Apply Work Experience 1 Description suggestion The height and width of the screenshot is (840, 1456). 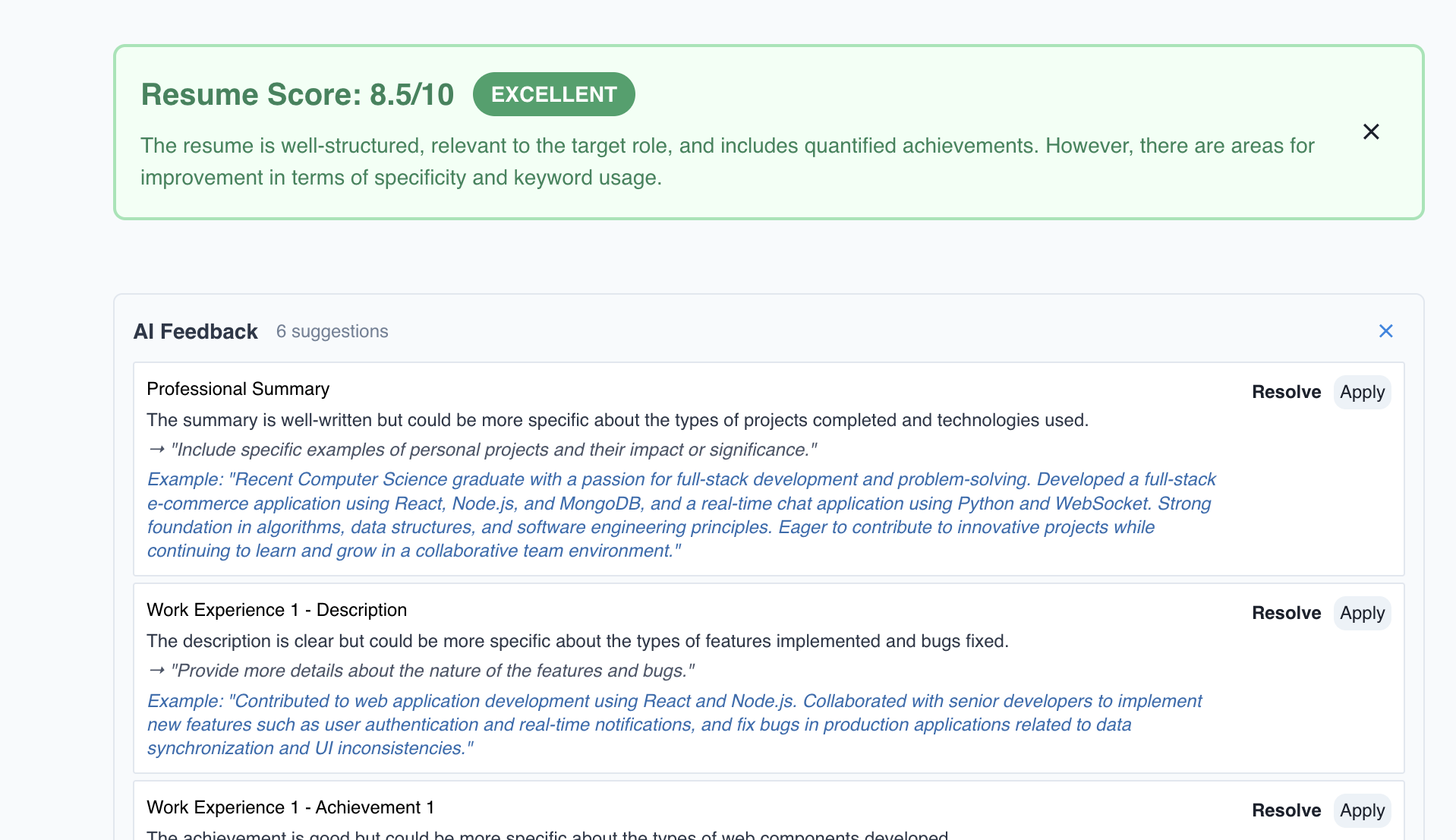[x=1362, y=613]
